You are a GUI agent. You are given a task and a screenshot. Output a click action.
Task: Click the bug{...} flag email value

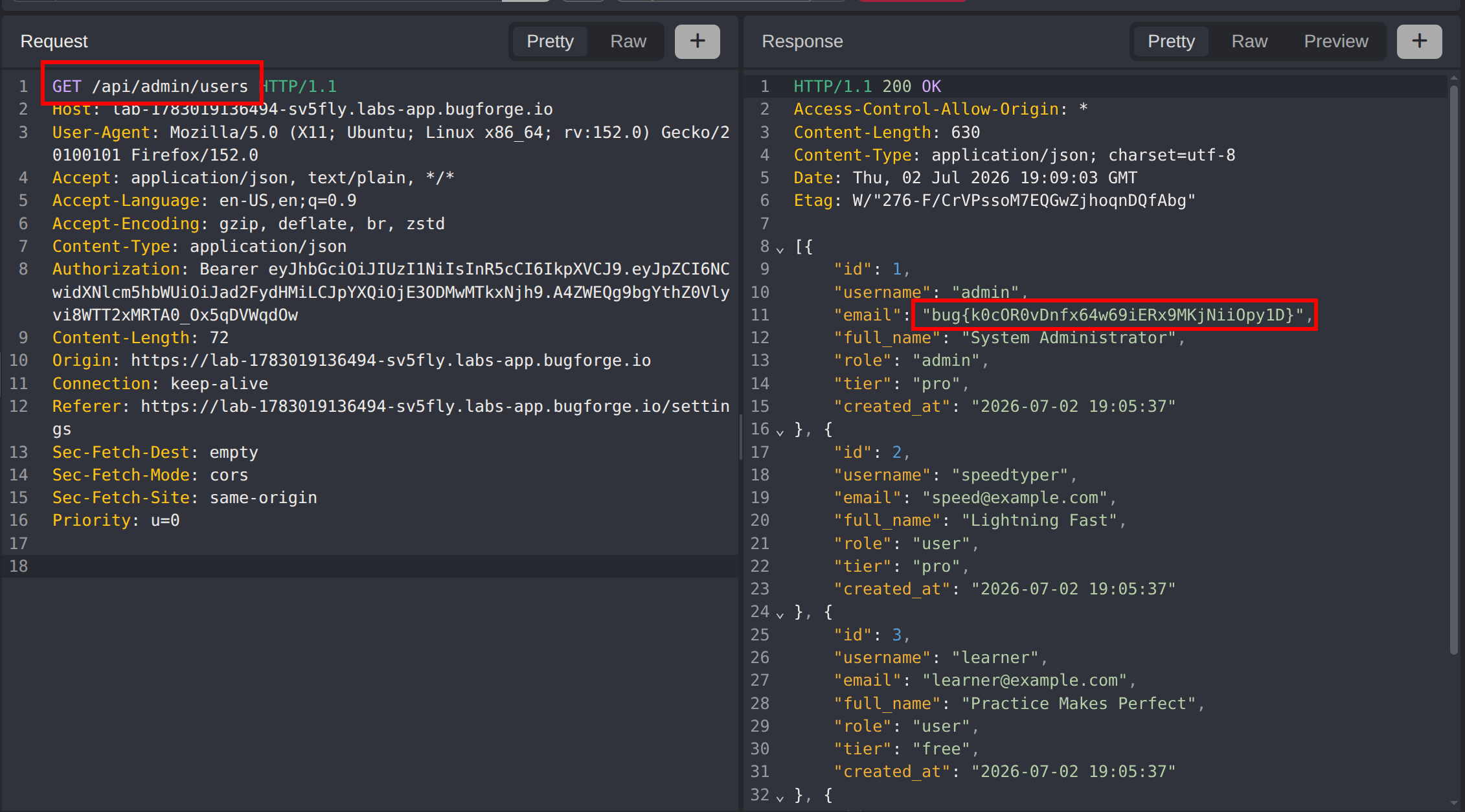click(1113, 315)
